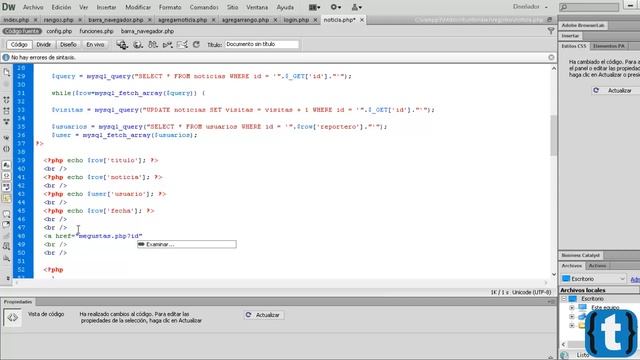Enable En vivo live view
Image resolution: width=640 pixels, height=360 pixels.
[95, 44]
